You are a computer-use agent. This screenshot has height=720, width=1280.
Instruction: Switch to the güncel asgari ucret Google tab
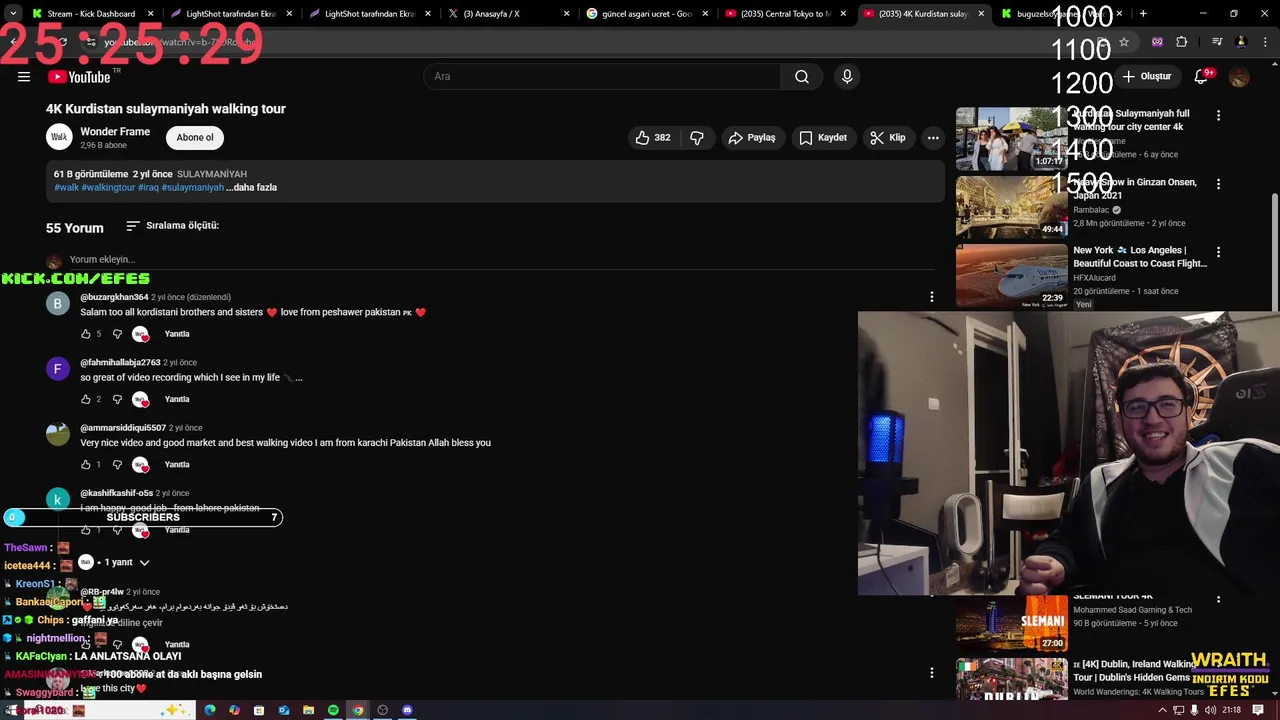coord(647,14)
